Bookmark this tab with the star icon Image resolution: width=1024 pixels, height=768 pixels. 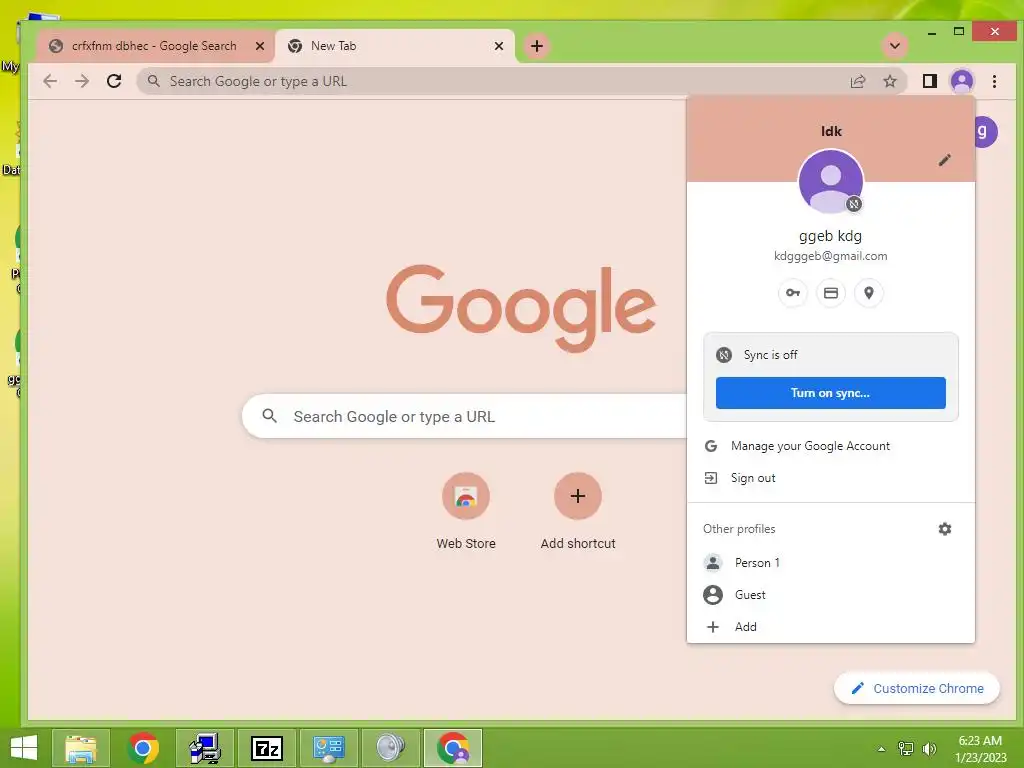click(x=889, y=81)
